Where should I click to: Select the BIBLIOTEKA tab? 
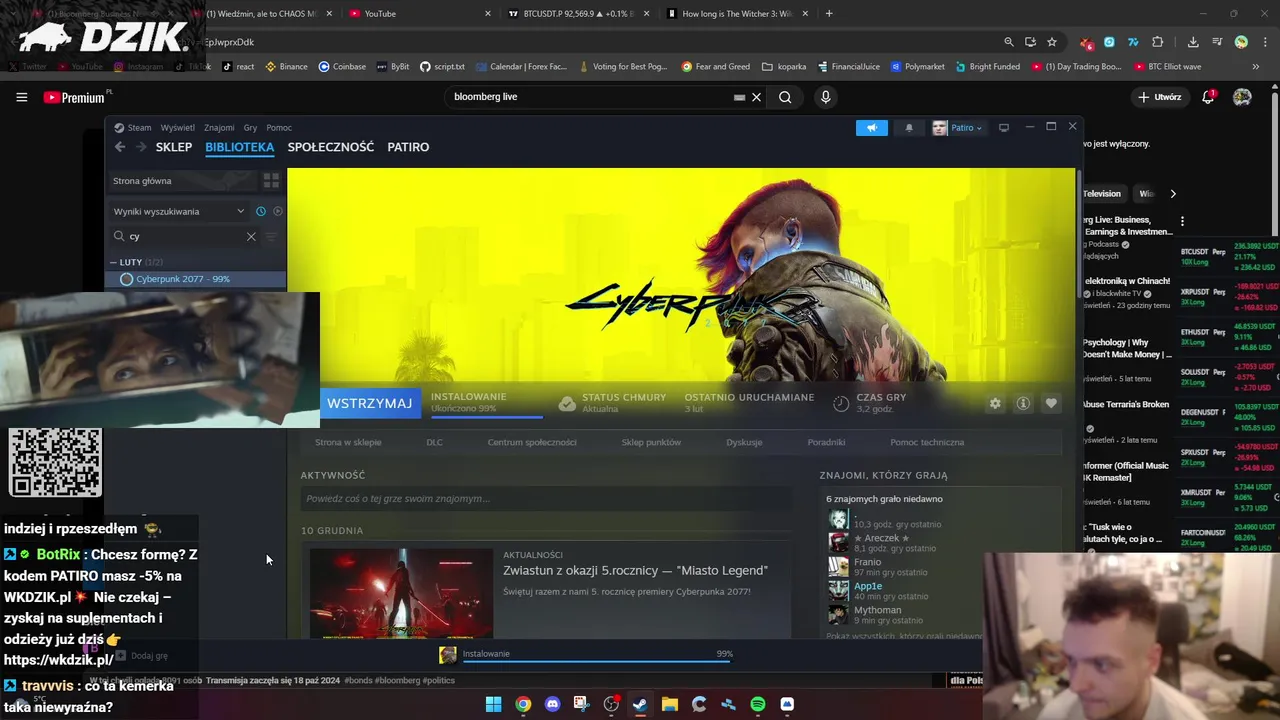pyautogui.click(x=239, y=147)
